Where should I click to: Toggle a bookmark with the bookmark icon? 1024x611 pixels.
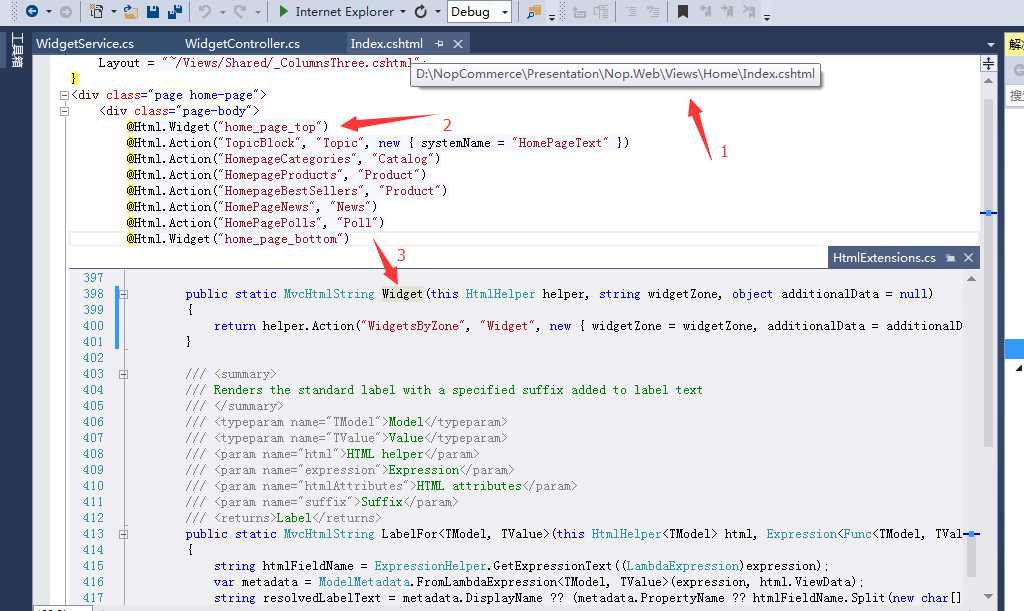[682, 12]
